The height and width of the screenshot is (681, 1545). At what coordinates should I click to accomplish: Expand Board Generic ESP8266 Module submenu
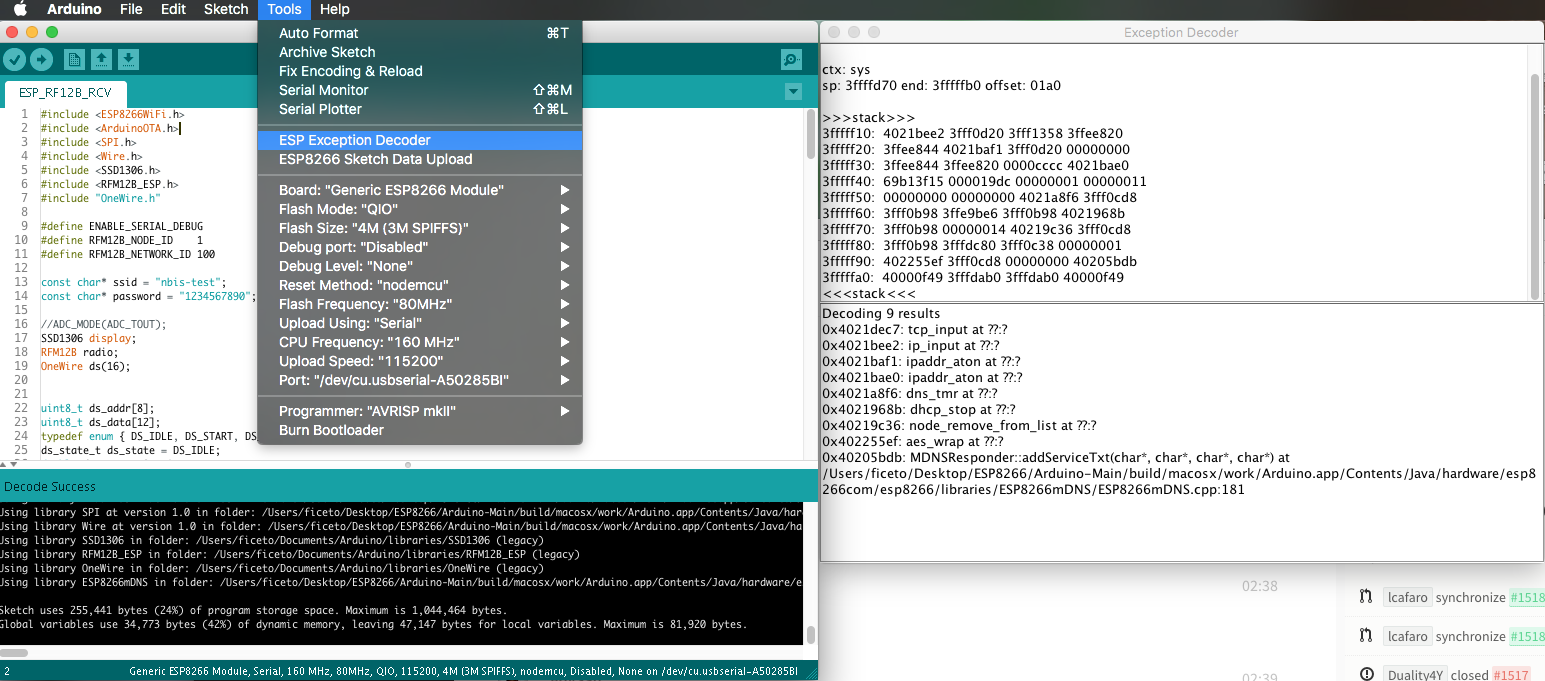pyautogui.click(x=420, y=190)
